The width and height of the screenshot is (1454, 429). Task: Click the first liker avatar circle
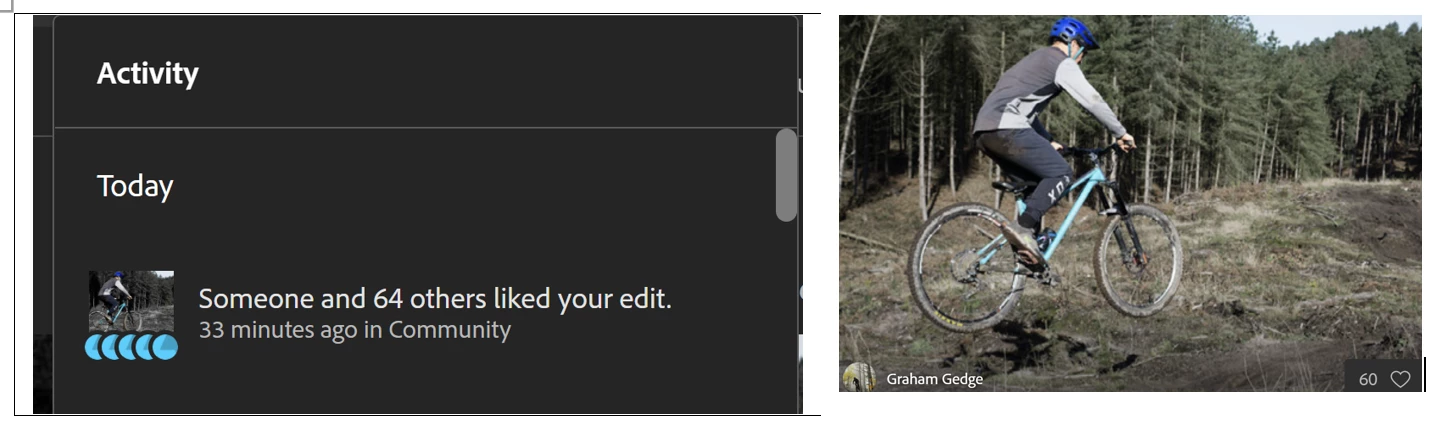(x=94, y=347)
